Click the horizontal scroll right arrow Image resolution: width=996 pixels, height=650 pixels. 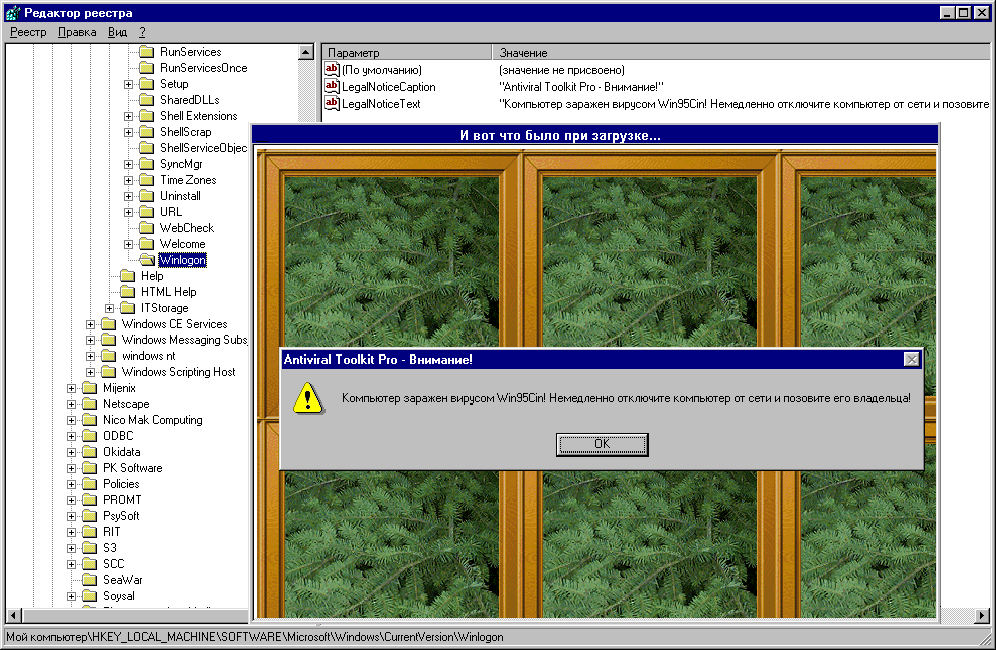982,615
